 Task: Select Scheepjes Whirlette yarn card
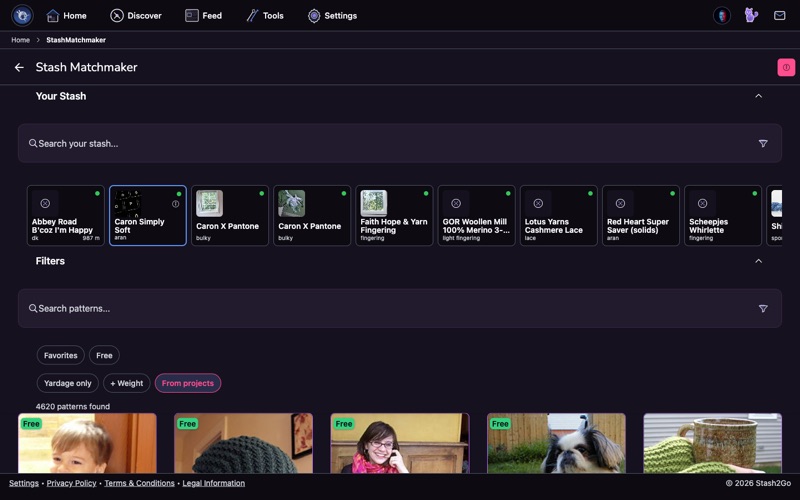click(723, 215)
